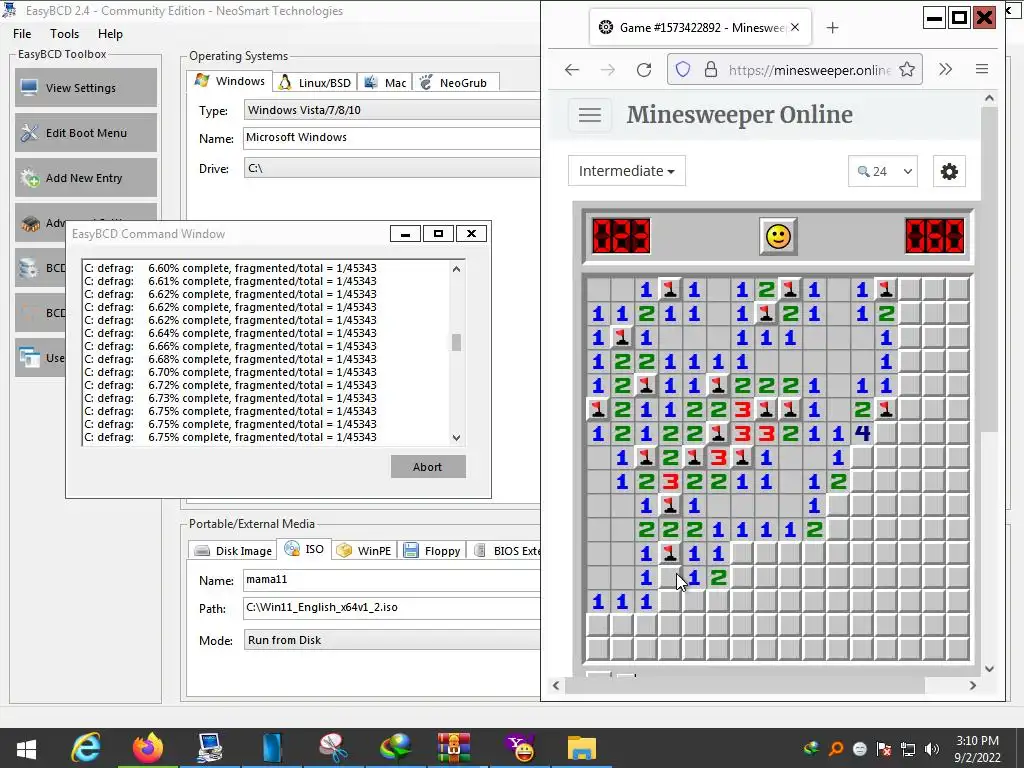Viewport: 1024px width, 768px height.
Task: Select Add New Entry in EasyBCD Toolbox
Action: tap(86, 178)
